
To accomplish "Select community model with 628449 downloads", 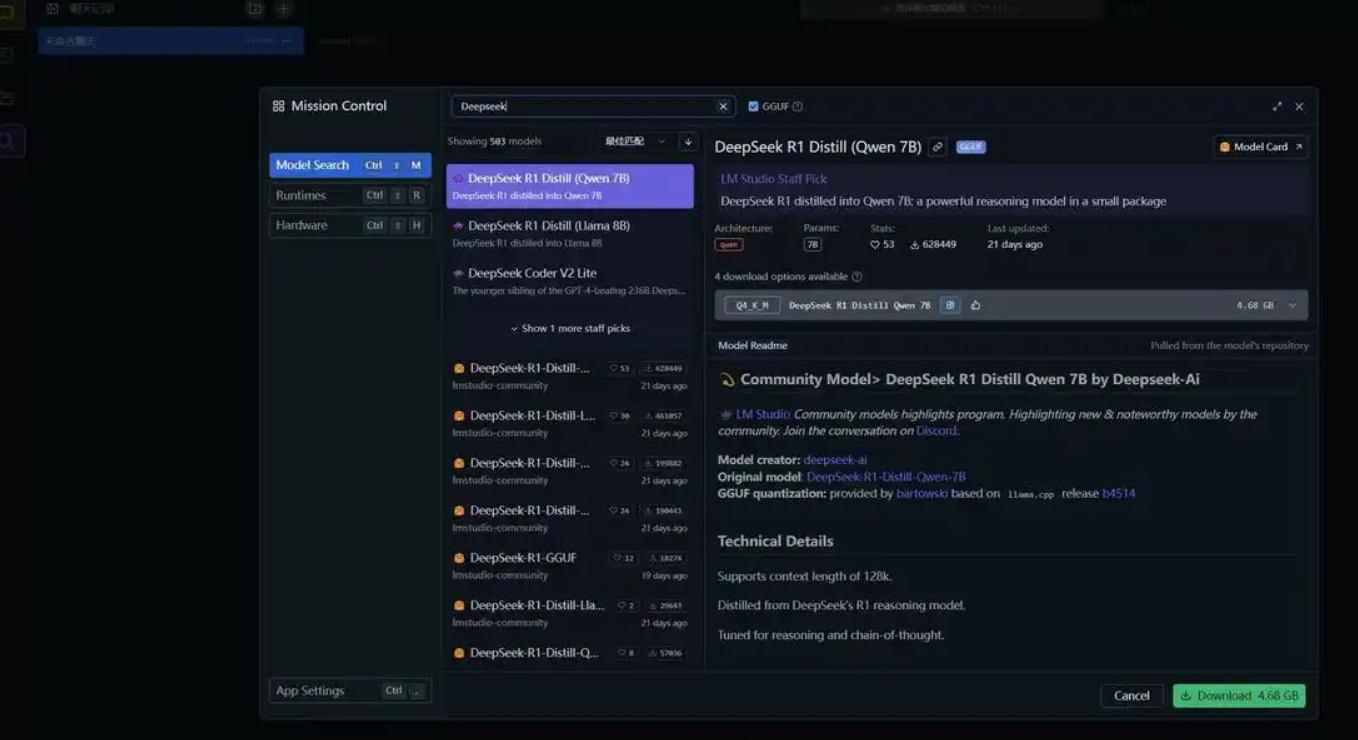I will (570, 376).
